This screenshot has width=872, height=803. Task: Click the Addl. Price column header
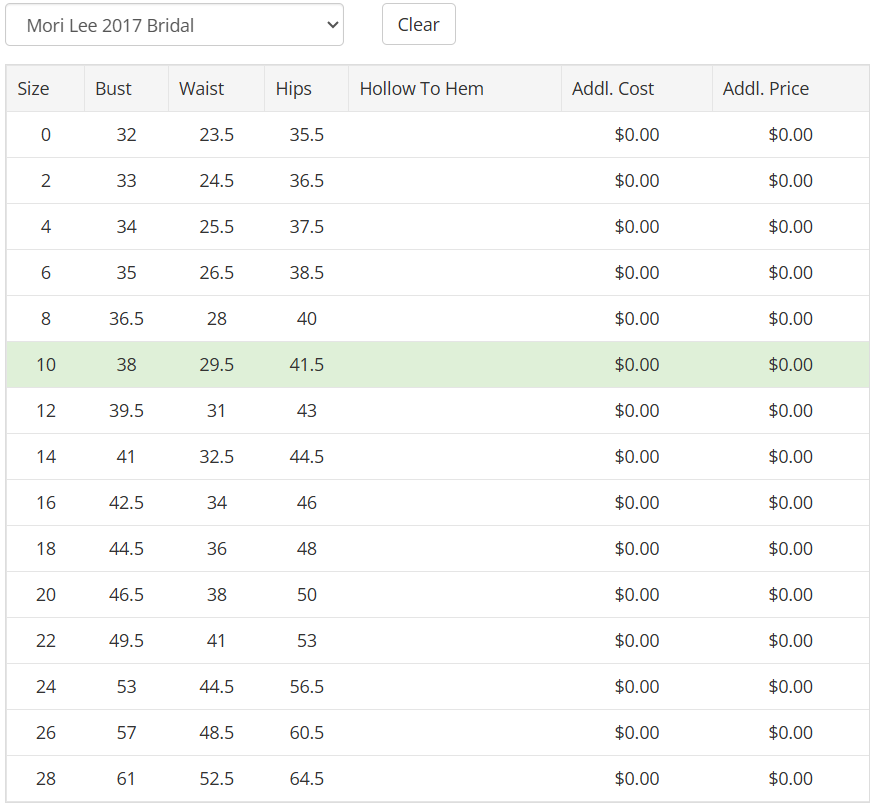790,89
